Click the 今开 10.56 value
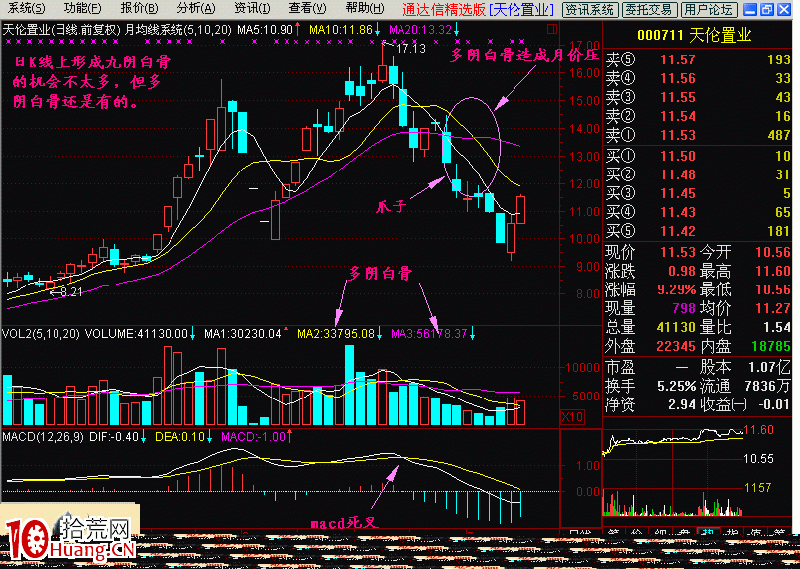Screen dimensions: 800x569 [x=773, y=252]
